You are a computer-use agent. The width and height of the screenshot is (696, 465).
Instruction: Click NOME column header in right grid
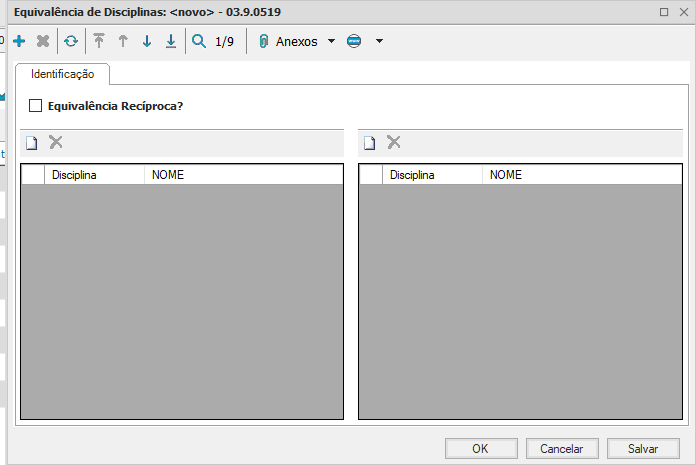click(x=506, y=175)
